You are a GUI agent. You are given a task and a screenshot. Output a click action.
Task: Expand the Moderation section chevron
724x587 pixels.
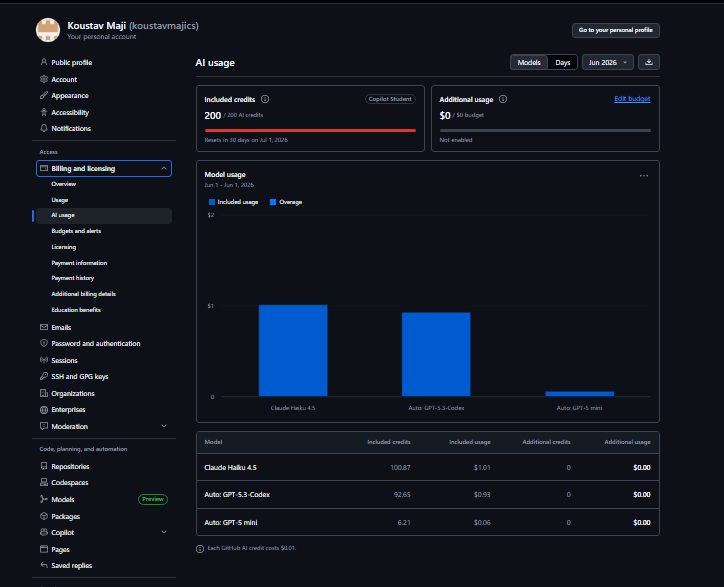pos(164,426)
